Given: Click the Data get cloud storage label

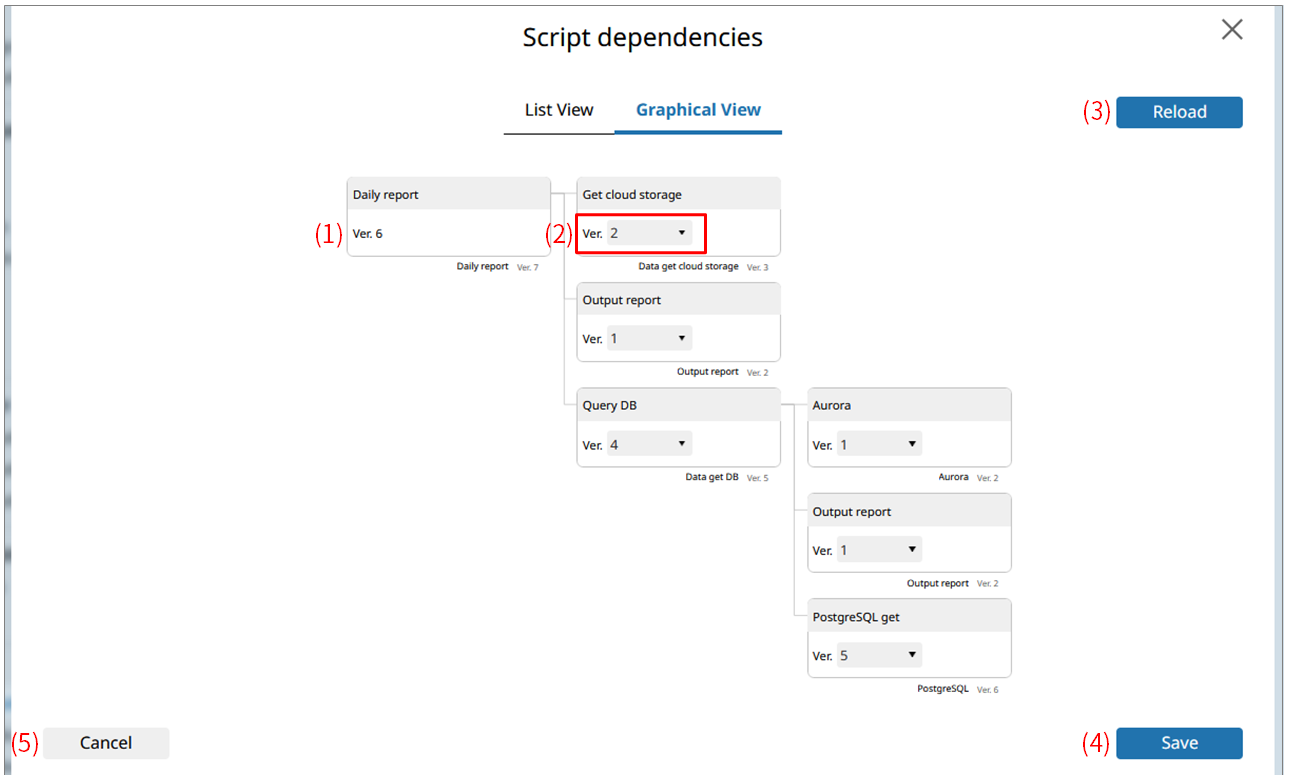Looking at the screenshot, I should tap(688, 267).
